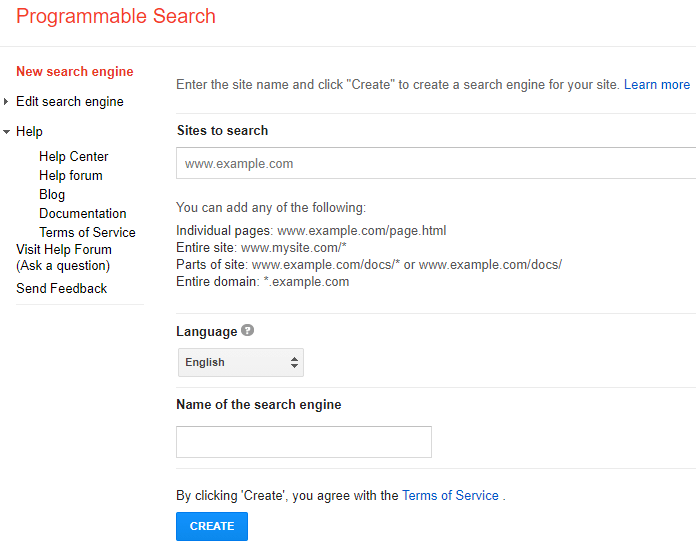The image size is (696, 544).
Task: Open Terms of Service in sidebar
Action: (x=87, y=232)
